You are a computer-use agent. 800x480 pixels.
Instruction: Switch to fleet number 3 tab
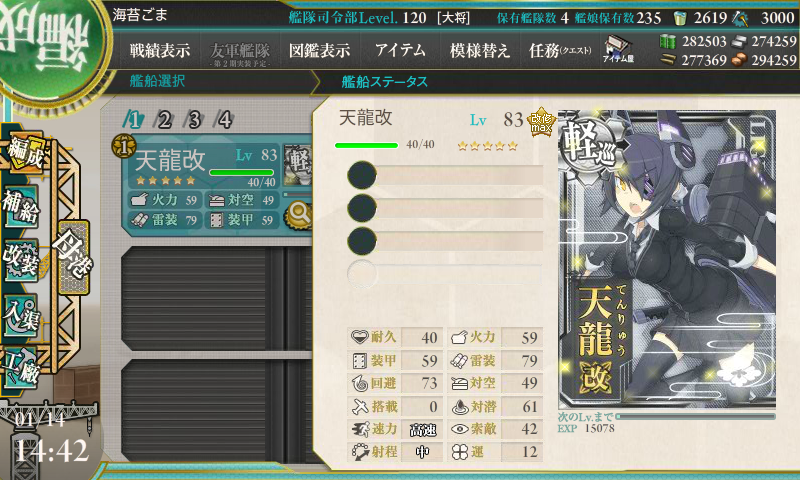tap(194, 120)
